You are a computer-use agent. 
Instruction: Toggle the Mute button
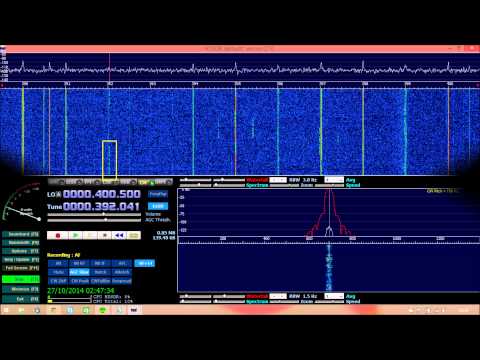58,272
